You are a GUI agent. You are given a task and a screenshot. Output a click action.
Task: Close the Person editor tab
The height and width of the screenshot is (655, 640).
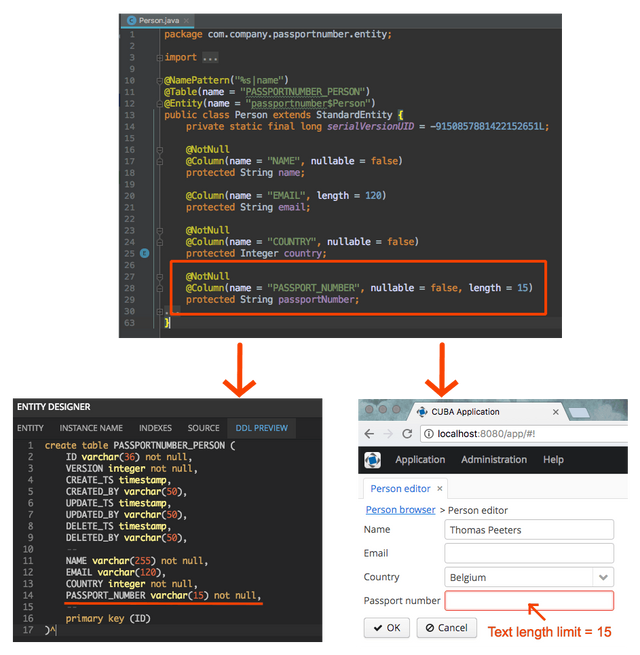[440, 489]
